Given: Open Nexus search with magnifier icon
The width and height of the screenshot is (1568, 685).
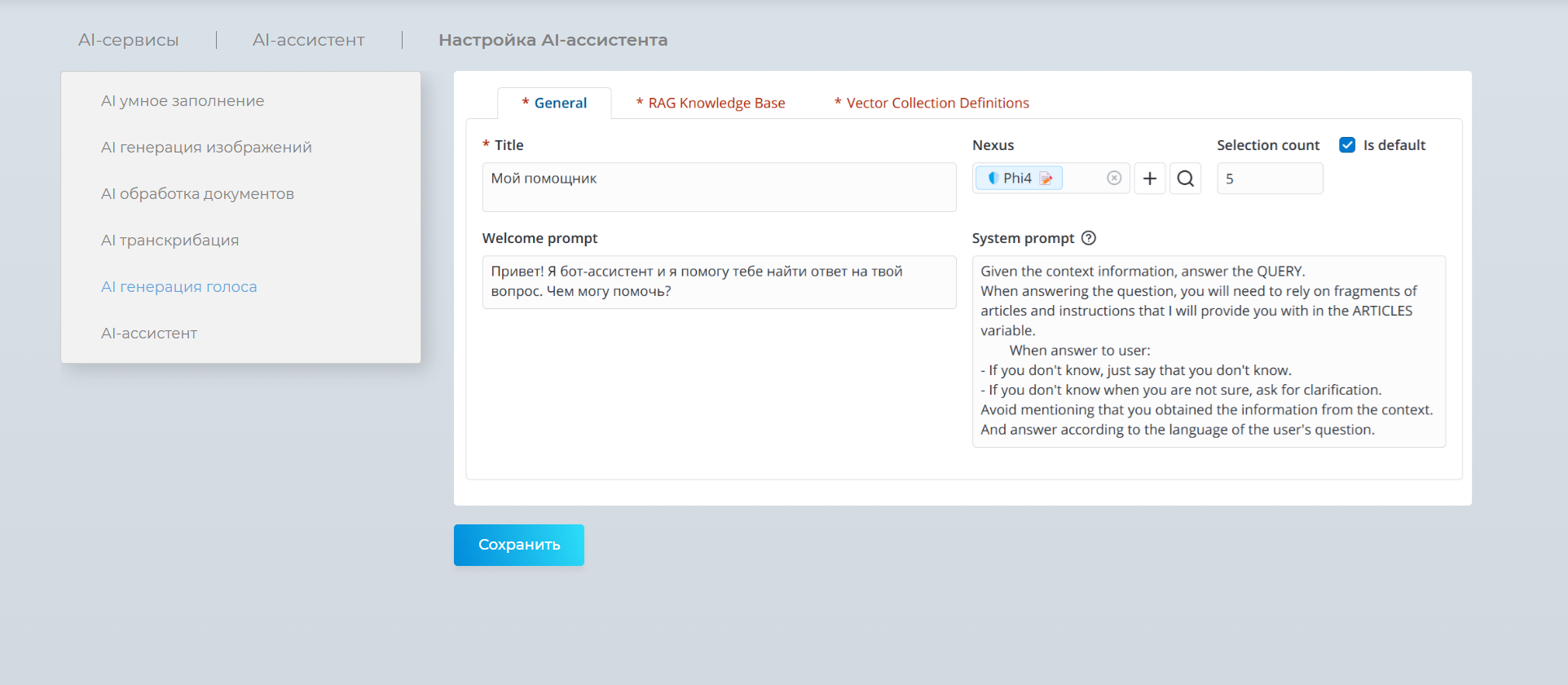Looking at the screenshot, I should click(1186, 179).
